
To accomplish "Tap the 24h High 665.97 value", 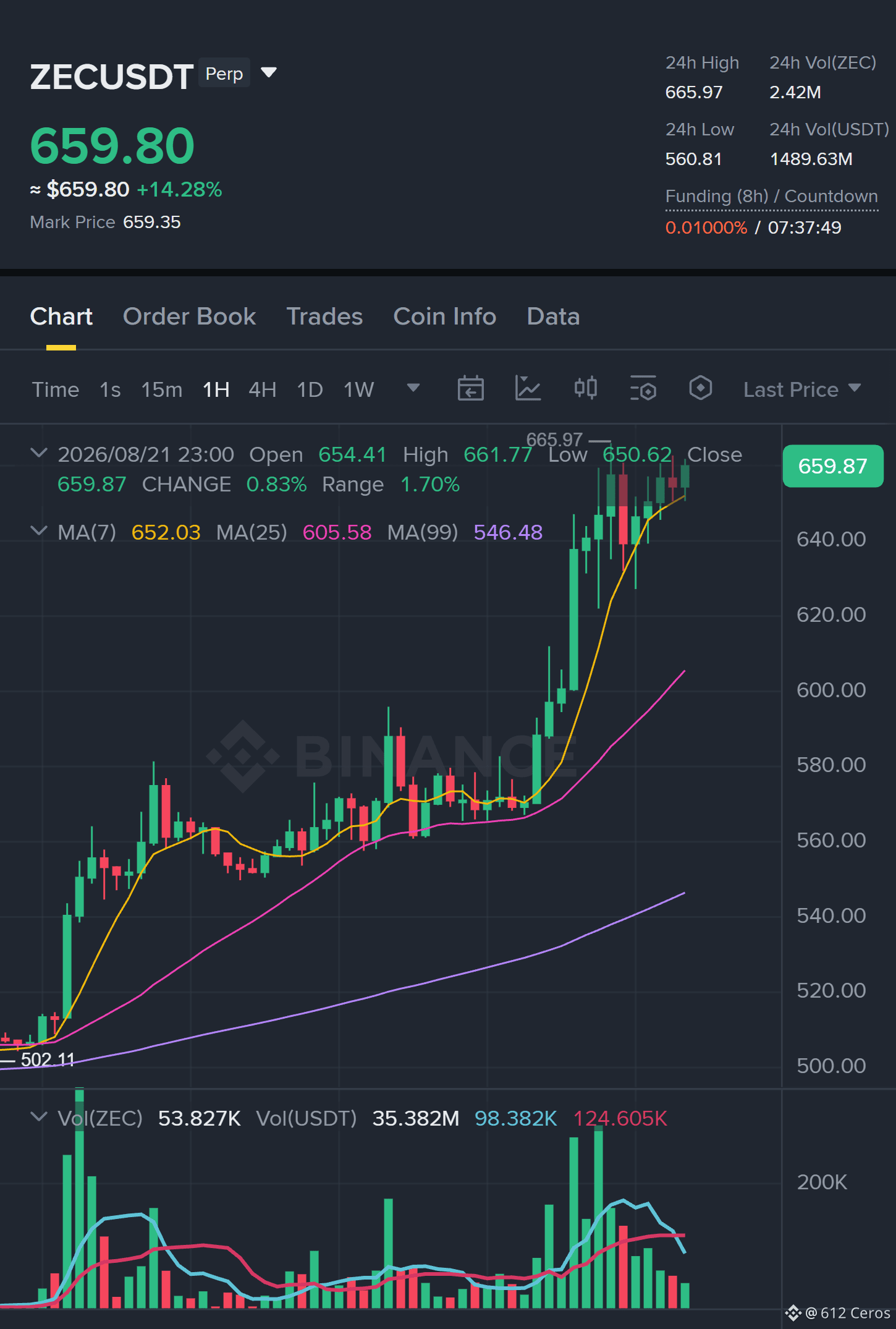I will point(694,93).
